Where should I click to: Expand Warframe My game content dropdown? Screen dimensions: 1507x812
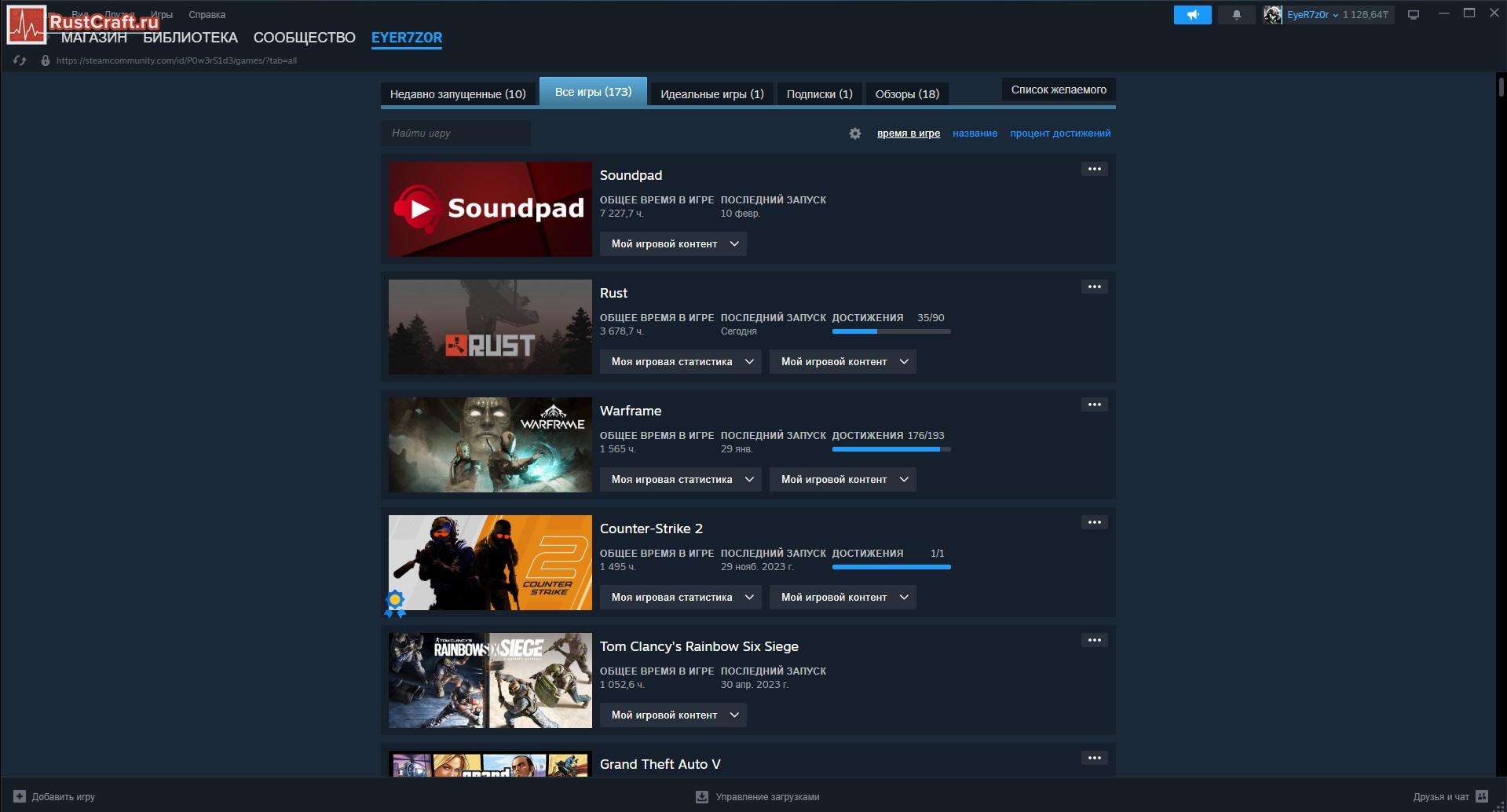(x=843, y=479)
